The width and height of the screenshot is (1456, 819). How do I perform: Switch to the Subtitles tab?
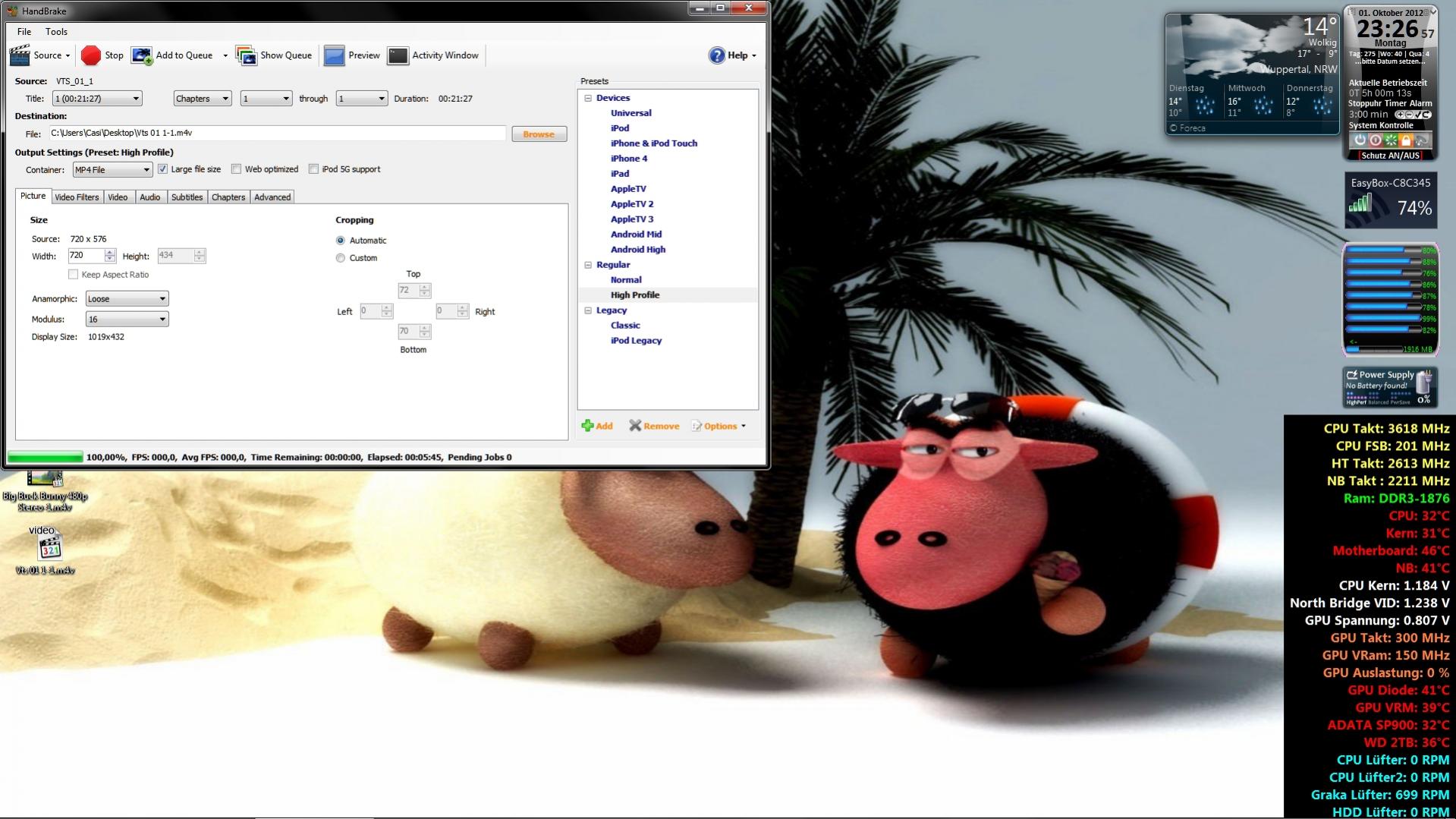(187, 197)
